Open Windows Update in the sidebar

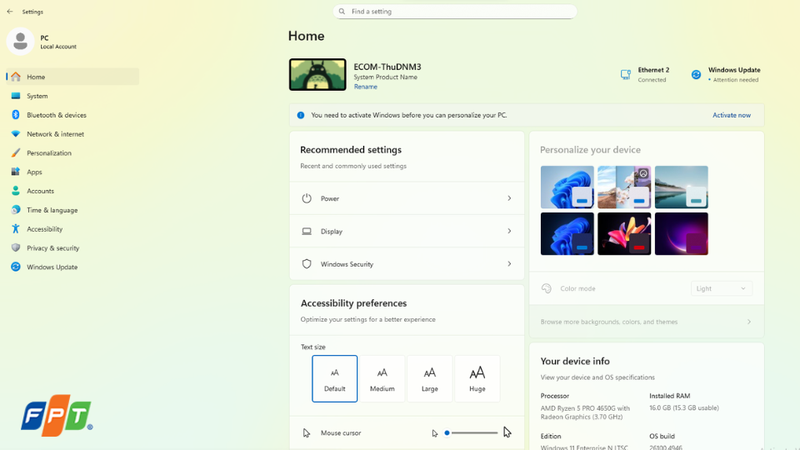(72, 267)
